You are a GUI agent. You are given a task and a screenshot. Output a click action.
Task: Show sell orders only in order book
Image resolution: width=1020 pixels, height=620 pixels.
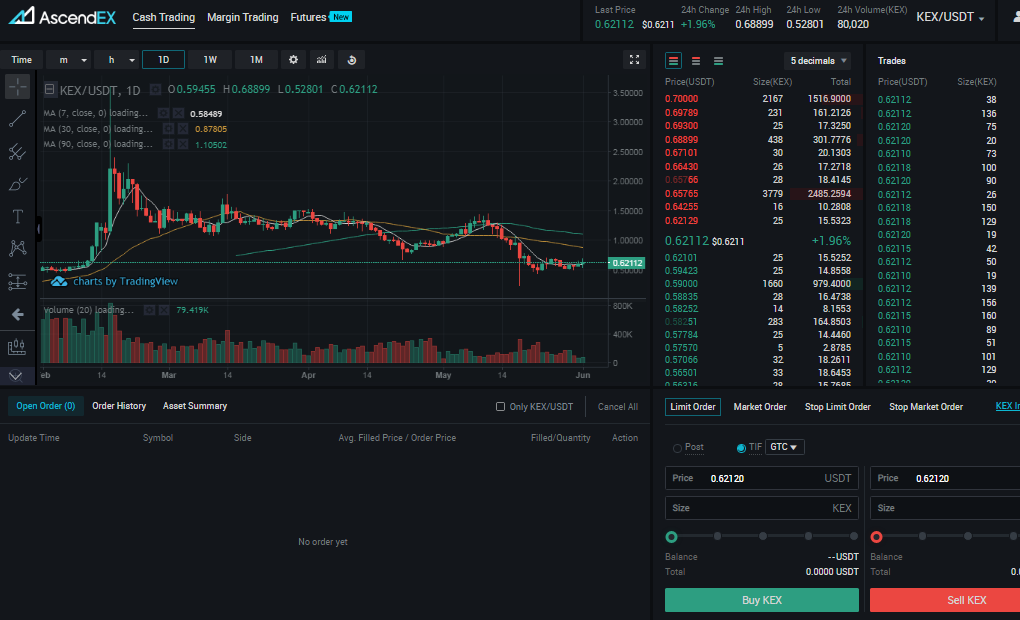point(695,61)
